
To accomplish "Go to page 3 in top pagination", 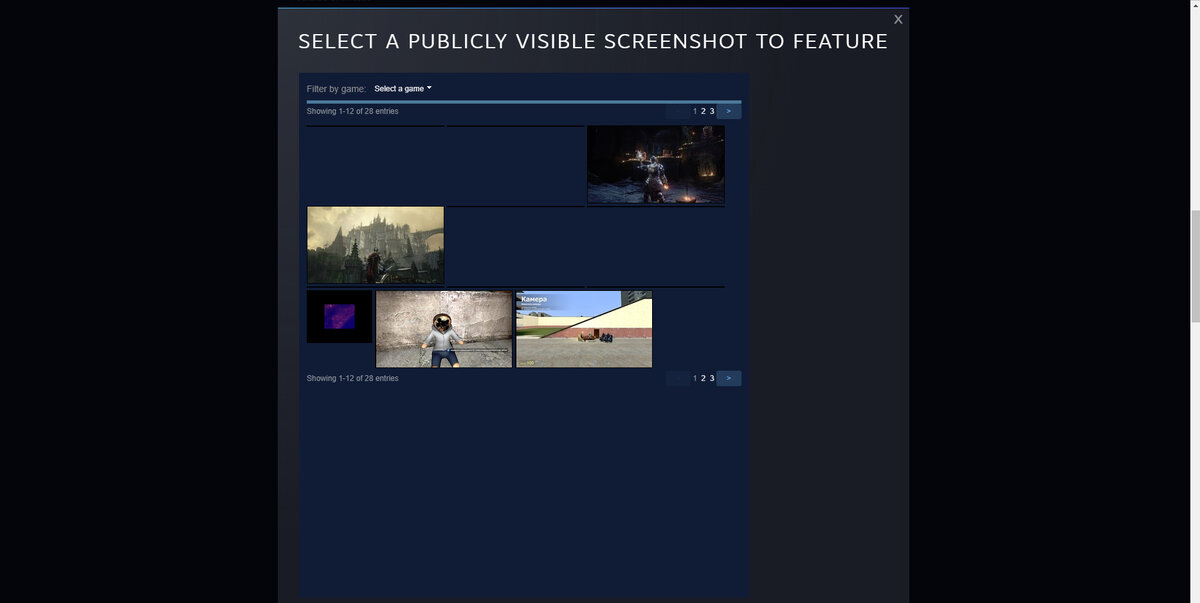I will 712,111.
